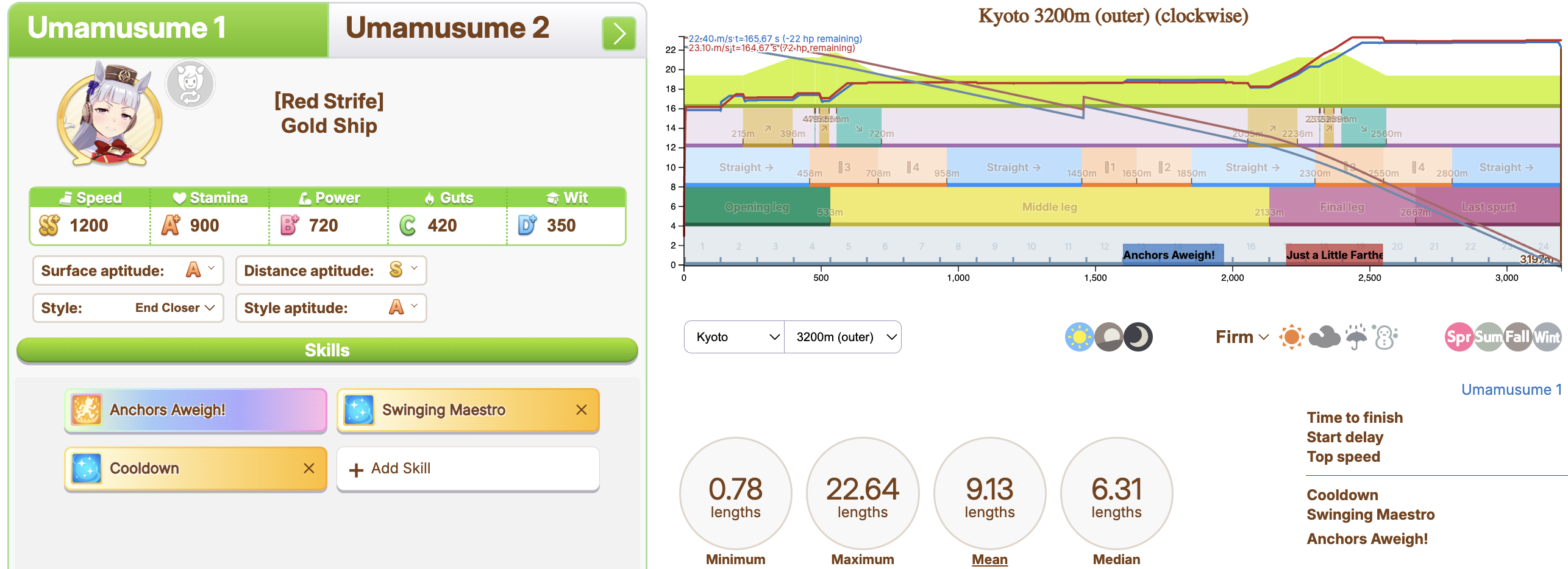Select the daytime sun icon
The image size is (1568, 569).
pos(1079,337)
